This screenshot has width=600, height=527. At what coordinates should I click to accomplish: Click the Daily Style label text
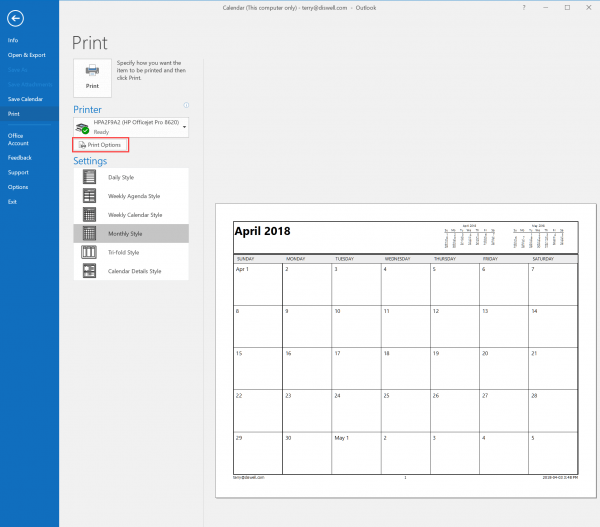[121, 177]
